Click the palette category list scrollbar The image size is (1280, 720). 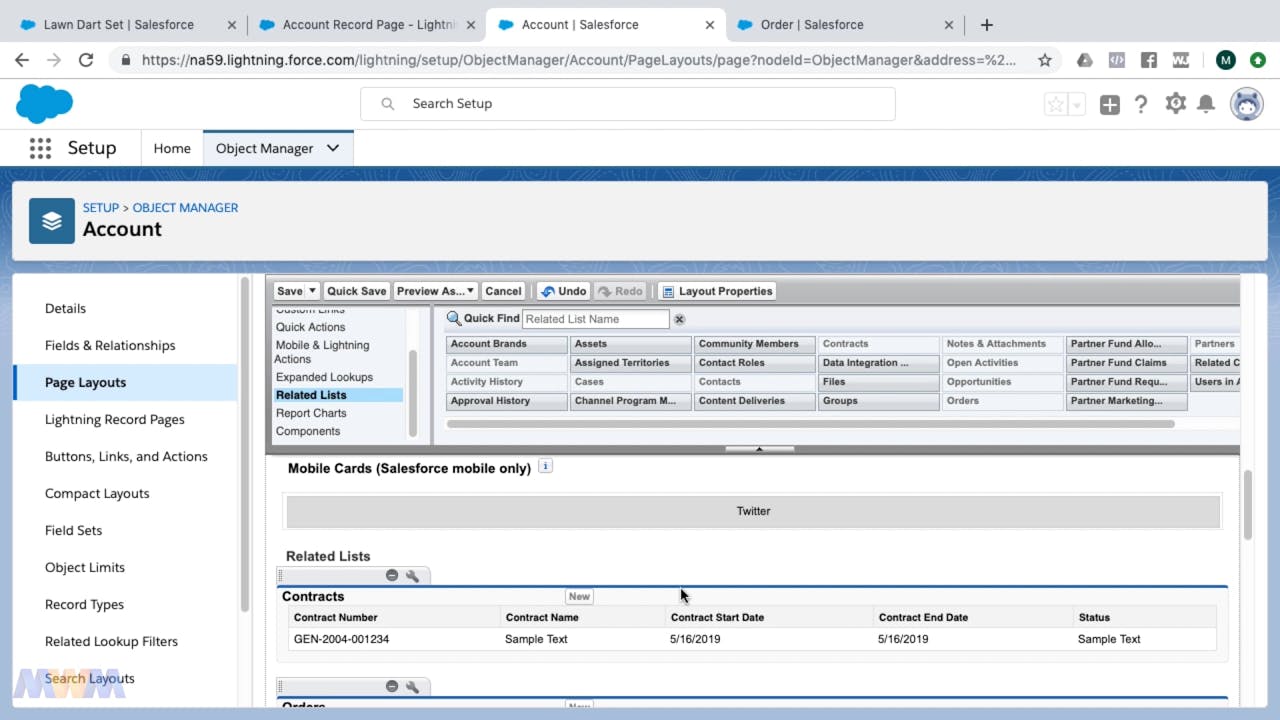(413, 392)
